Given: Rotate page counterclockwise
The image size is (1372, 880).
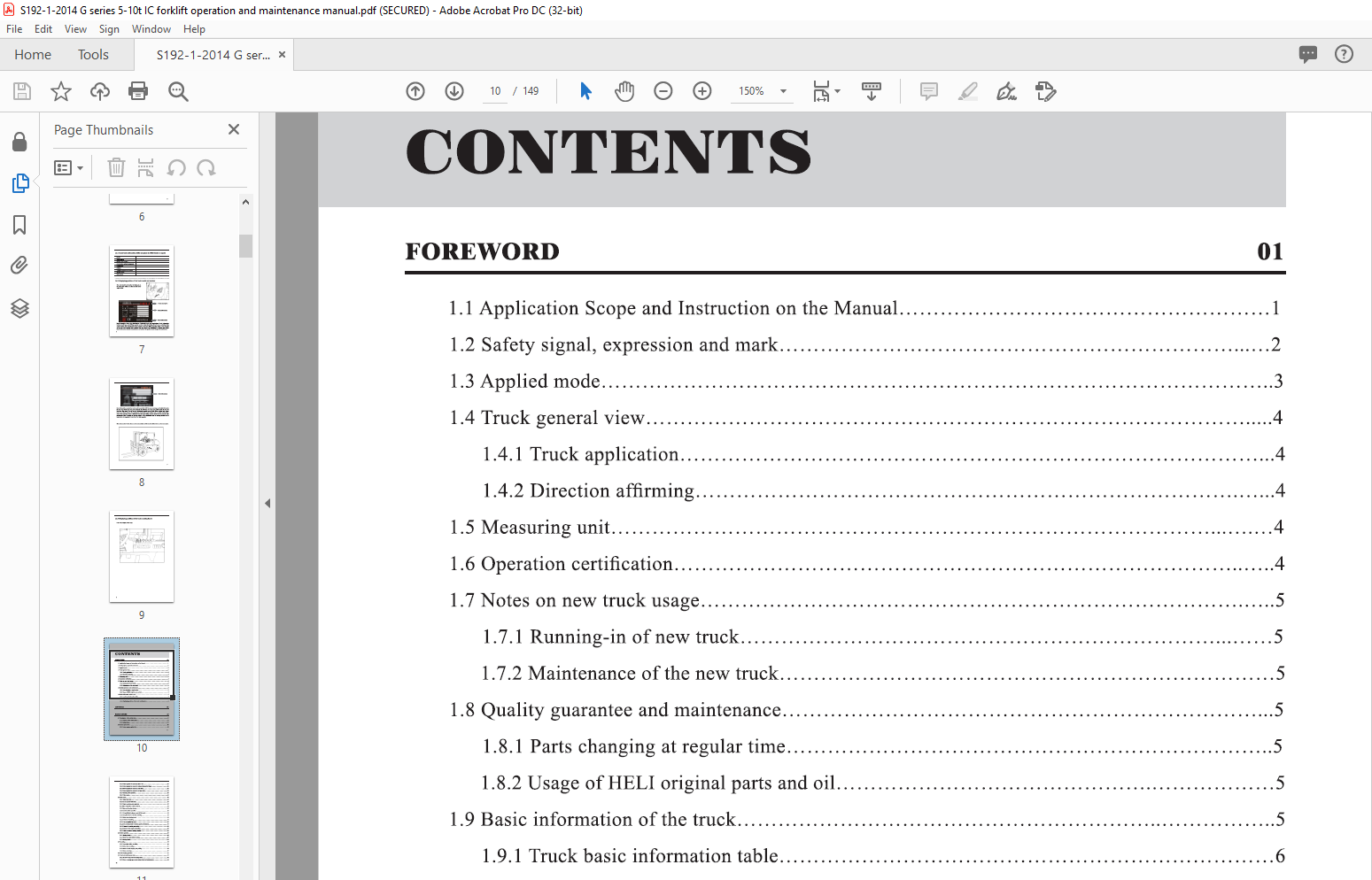Looking at the screenshot, I should point(176,167).
